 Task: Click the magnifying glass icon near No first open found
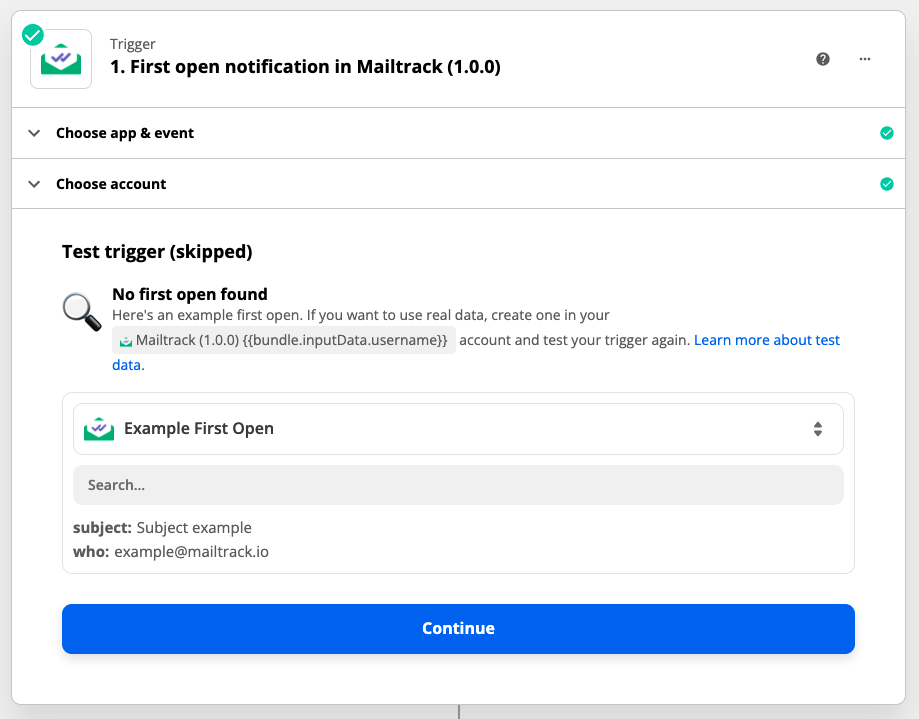pyautogui.click(x=82, y=311)
